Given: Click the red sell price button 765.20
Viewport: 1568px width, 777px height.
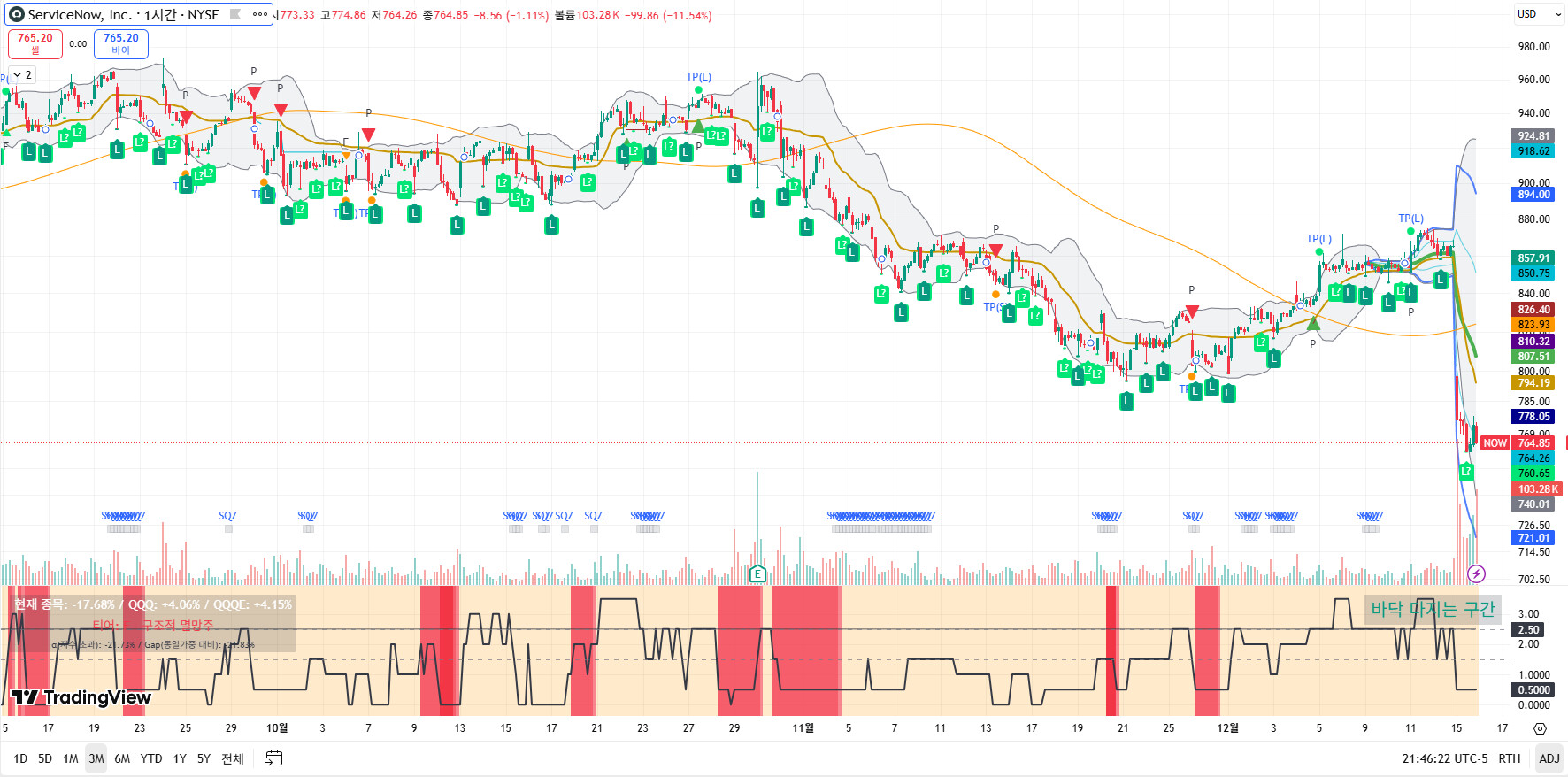Looking at the screenshot, I should [35, 43].
